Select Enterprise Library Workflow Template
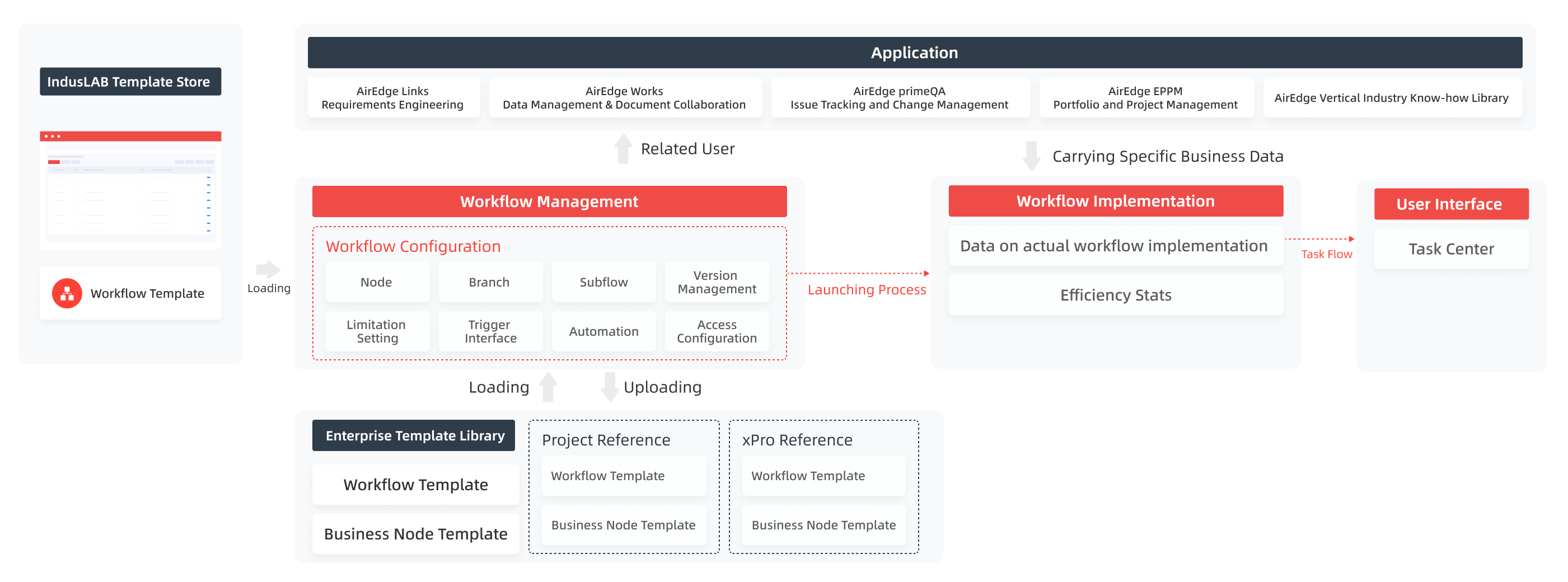The width and height of the screenshot is (1568, 582). point(415,485)
